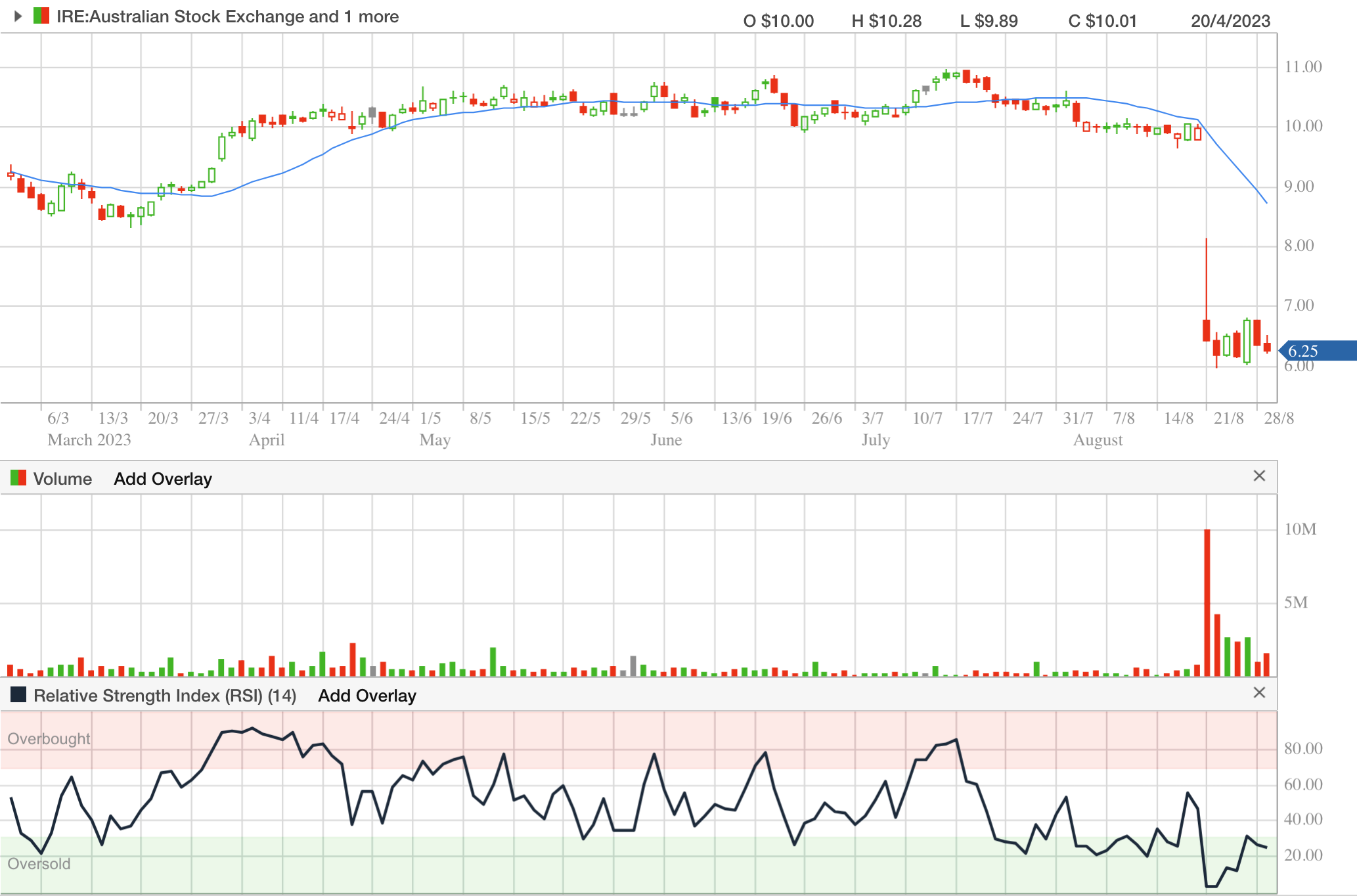The height and width of the screenshot is (896, 1357).
Task: Click the August label on time axis
Action: point(1098,440)
